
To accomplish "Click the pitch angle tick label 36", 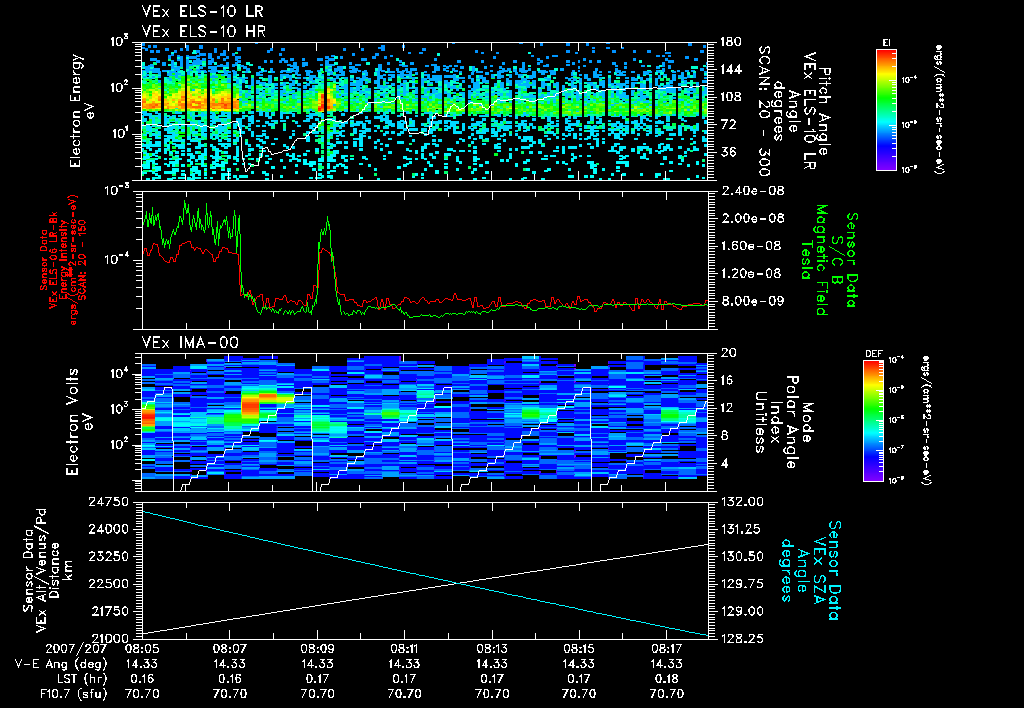I will (726, 152).
